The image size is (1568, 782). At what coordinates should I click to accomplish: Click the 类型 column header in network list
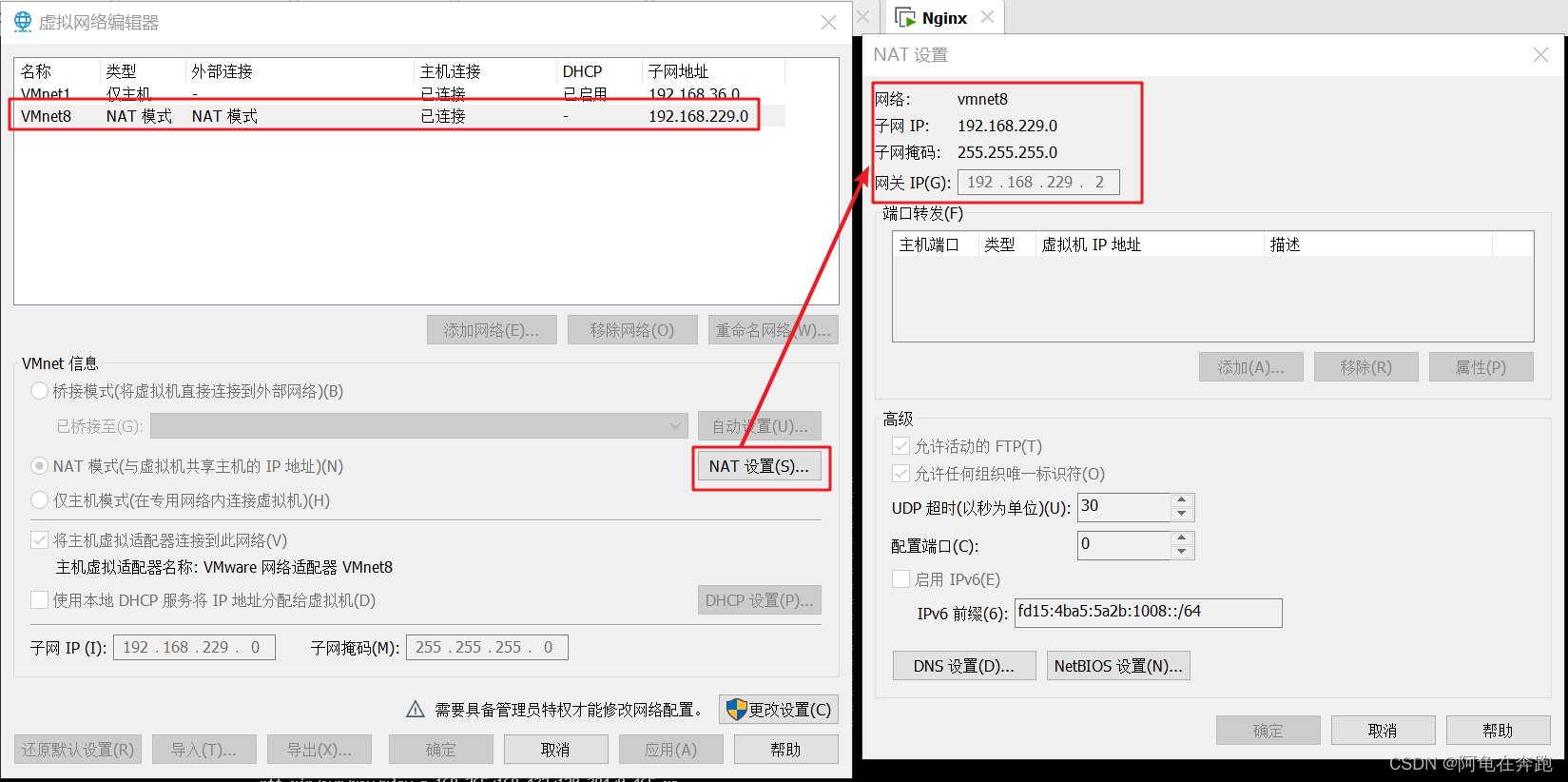point(143,71)
